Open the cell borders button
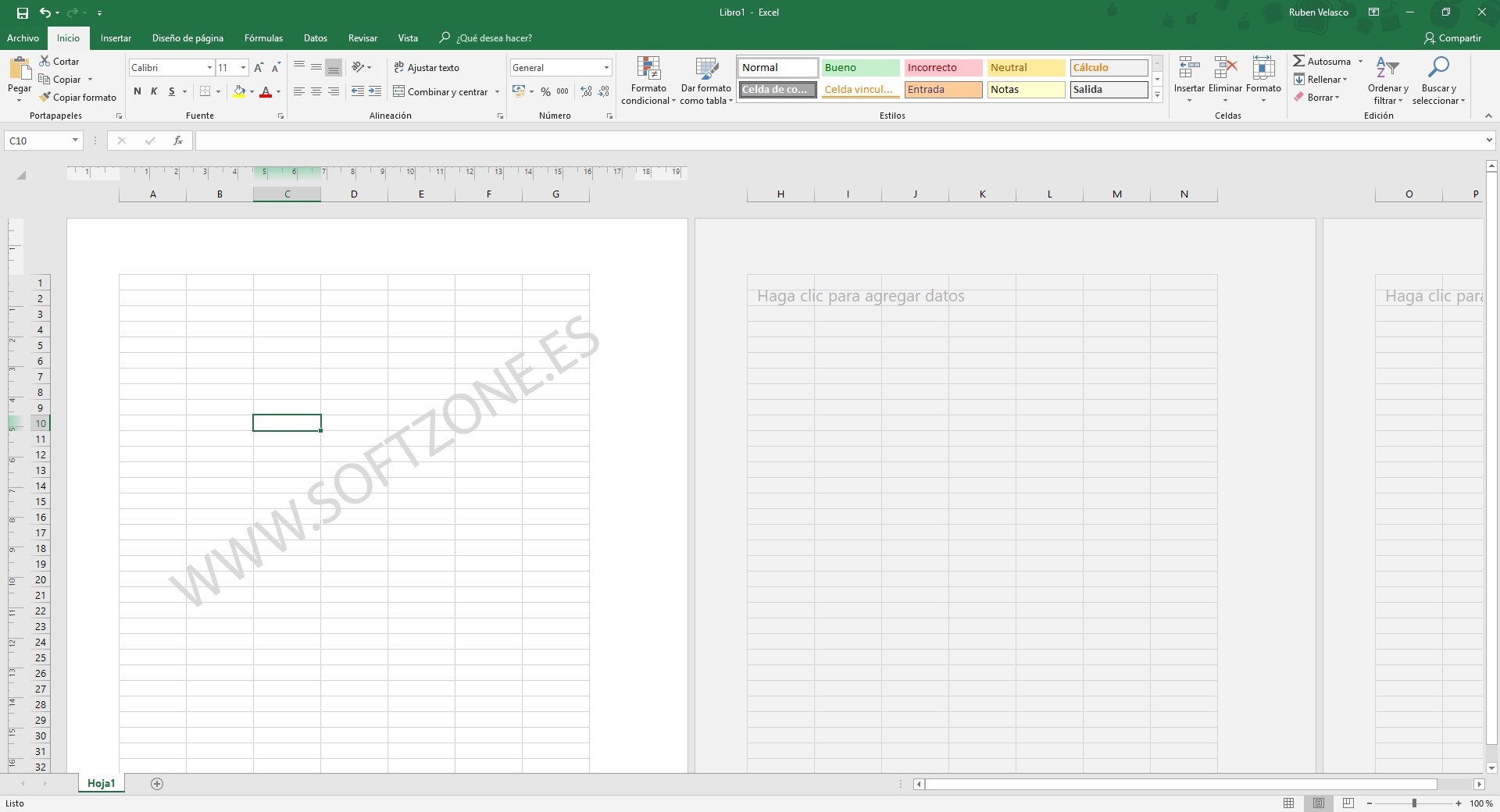 pos(205,92)
